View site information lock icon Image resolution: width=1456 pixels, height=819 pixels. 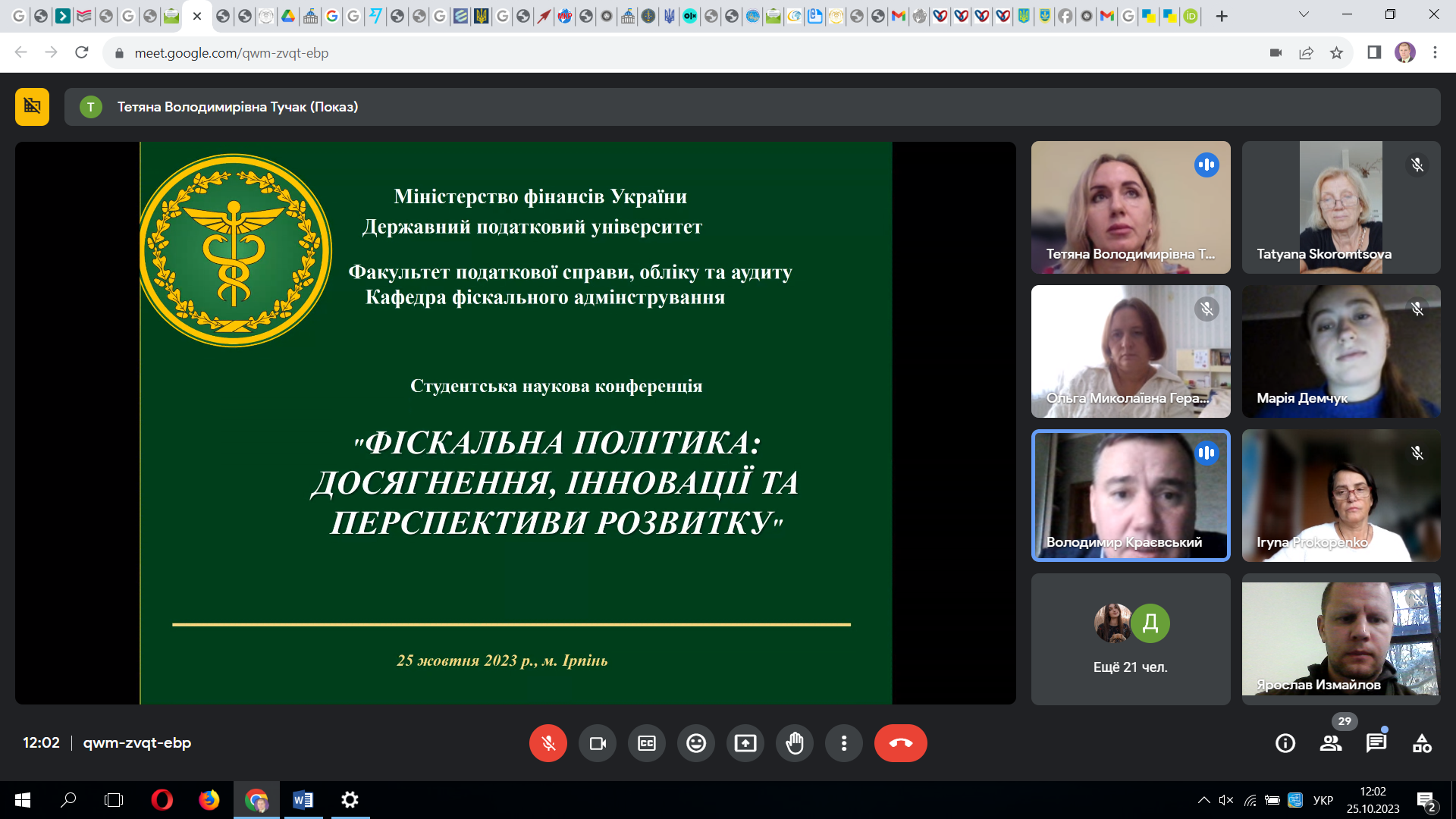coord(119,53)
